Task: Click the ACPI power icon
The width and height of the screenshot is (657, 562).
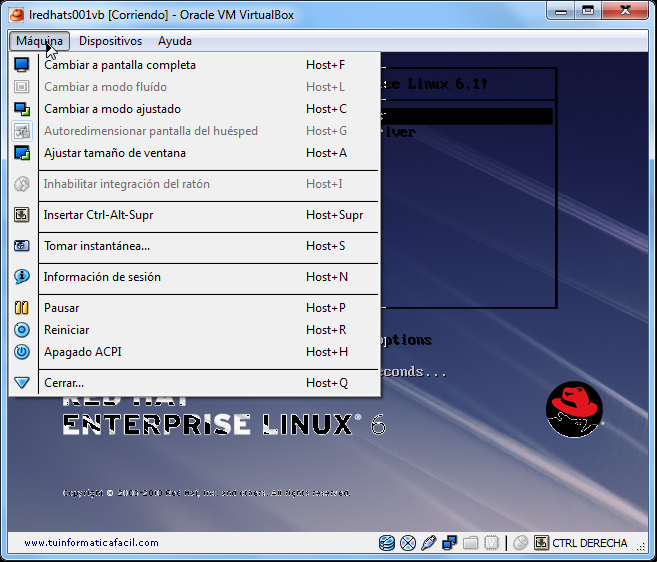Action: [x=22, y=352]
